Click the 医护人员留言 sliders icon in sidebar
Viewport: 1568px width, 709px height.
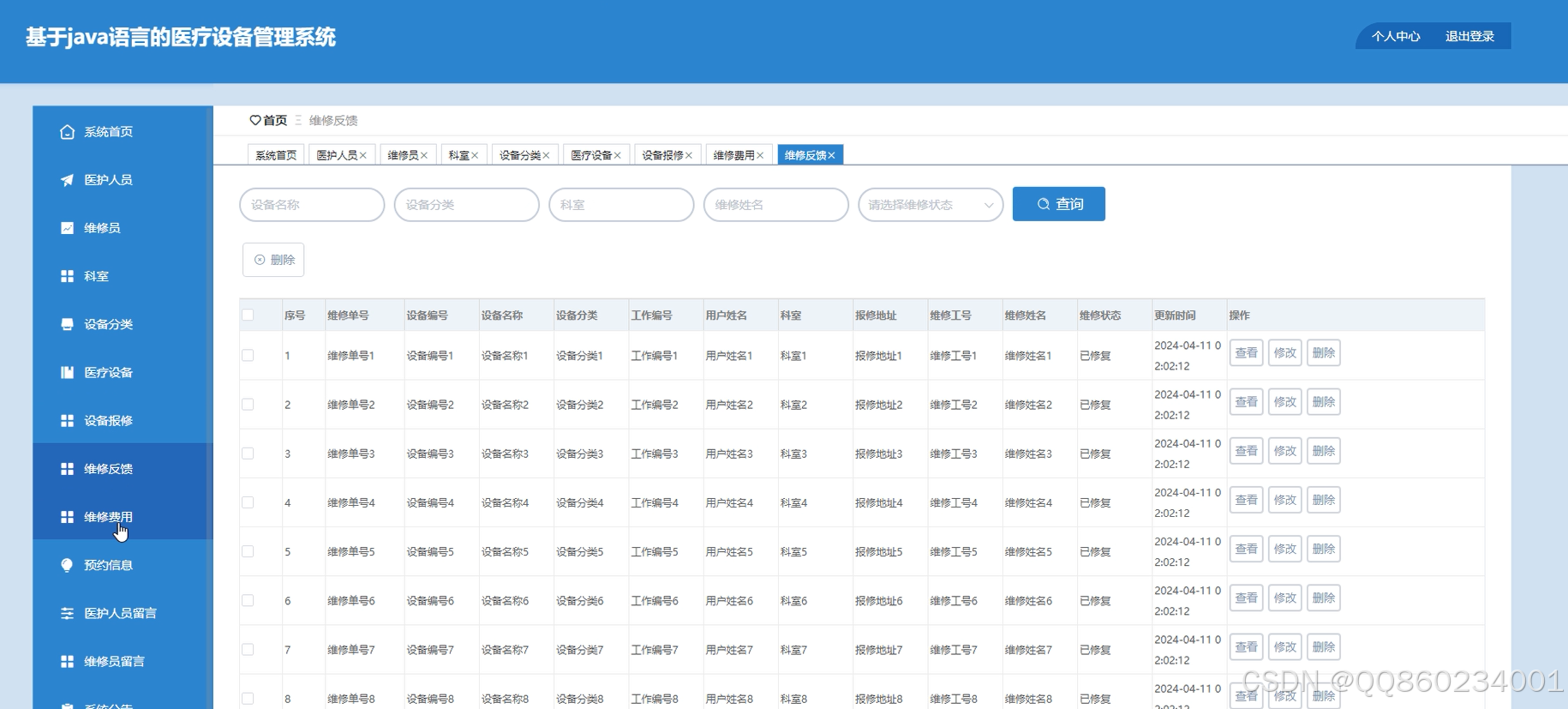(x=67, y=613)
